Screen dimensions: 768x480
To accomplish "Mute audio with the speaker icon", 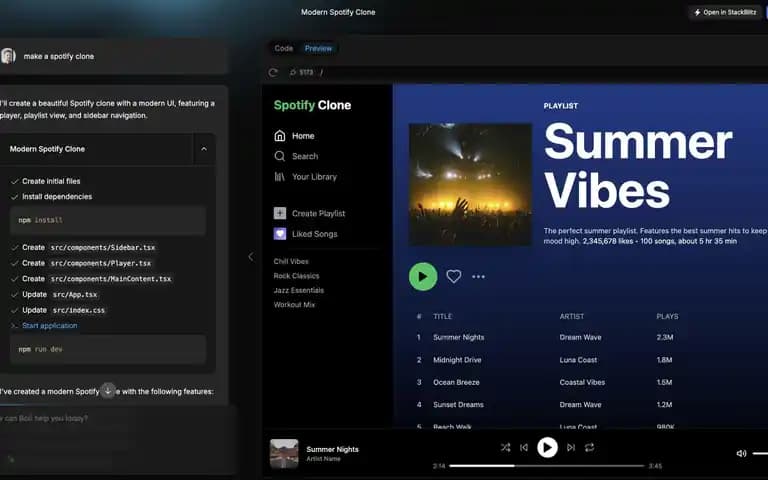I will tap(742, 454).
